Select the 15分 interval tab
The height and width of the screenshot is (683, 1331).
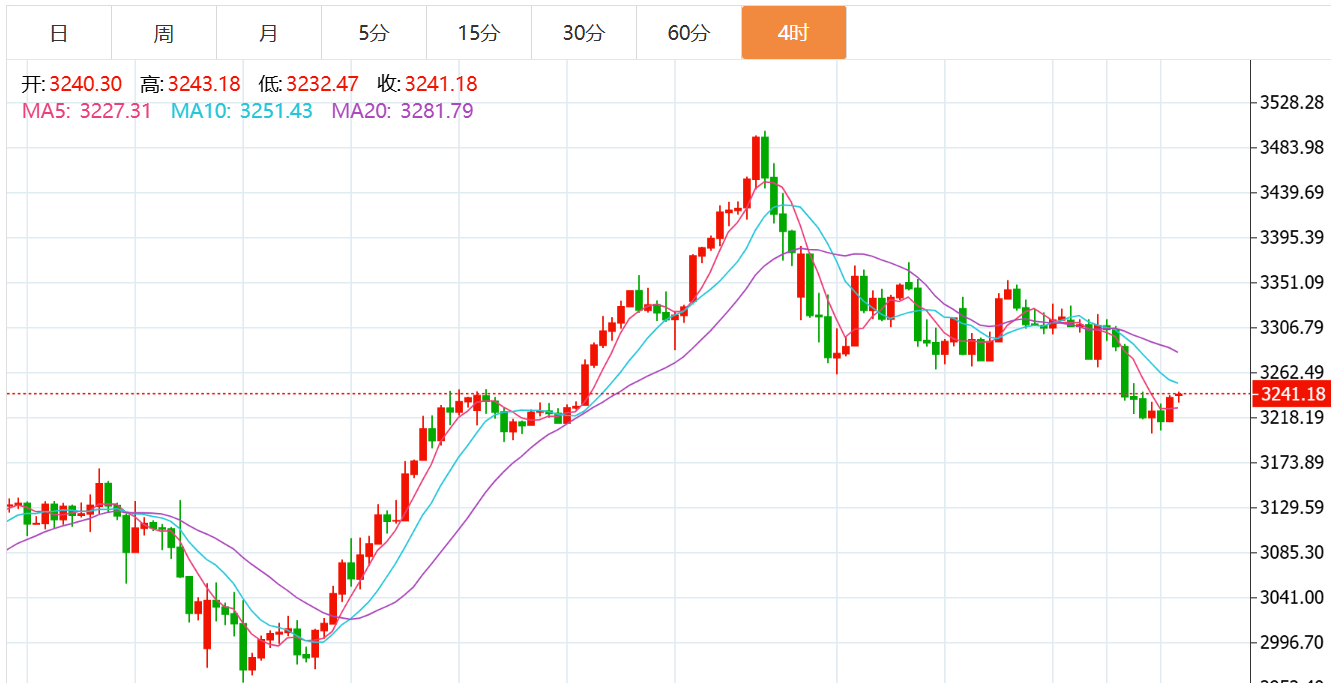click(479, 33)
